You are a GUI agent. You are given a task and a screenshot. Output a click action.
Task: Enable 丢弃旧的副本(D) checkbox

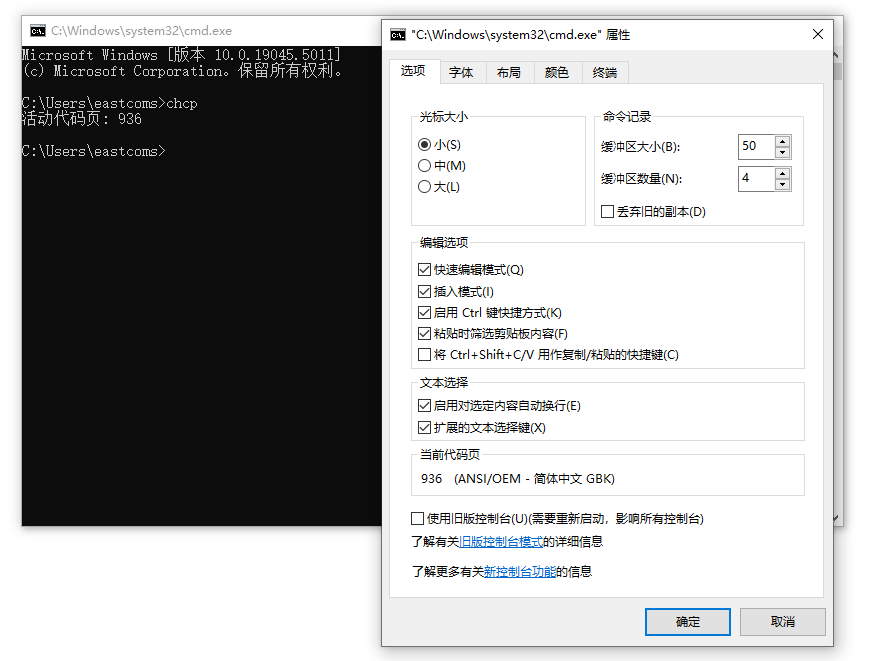607,212
